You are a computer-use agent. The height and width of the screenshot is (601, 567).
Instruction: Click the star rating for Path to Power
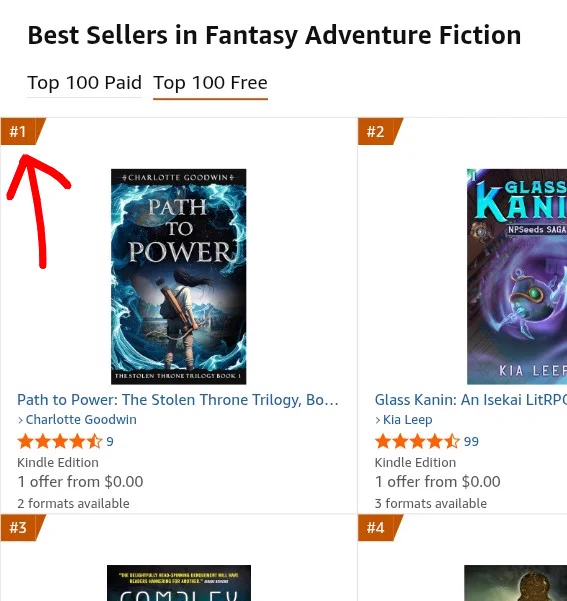click(x=60, y=441)
